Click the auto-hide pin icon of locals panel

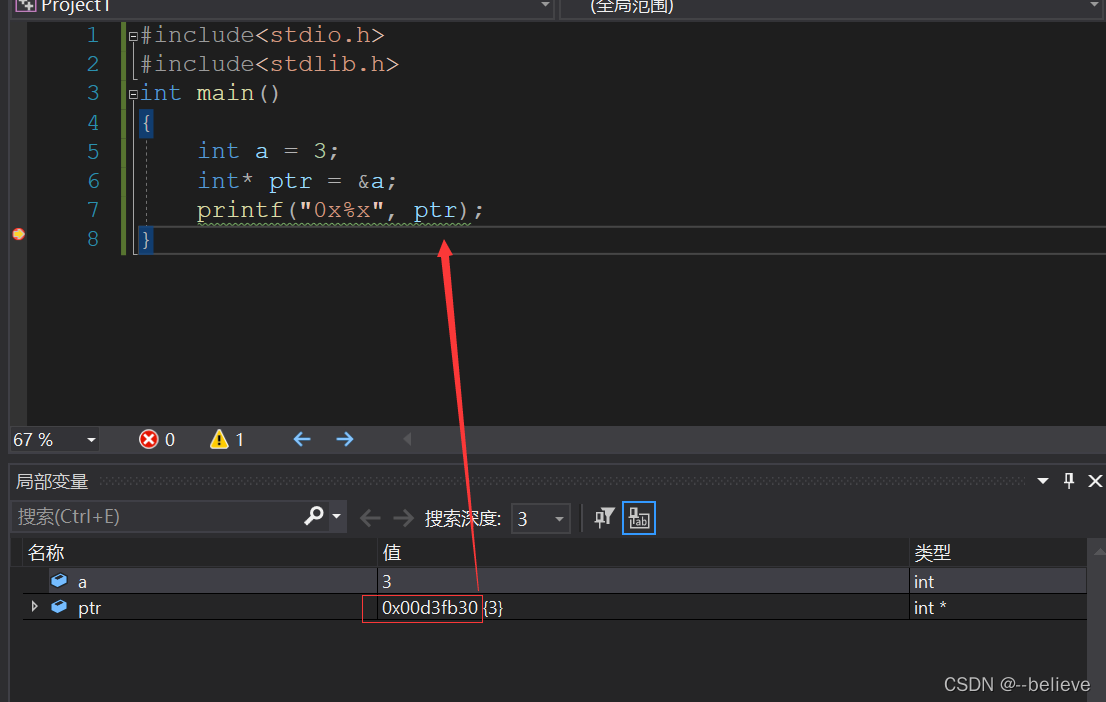point(1069,481)
